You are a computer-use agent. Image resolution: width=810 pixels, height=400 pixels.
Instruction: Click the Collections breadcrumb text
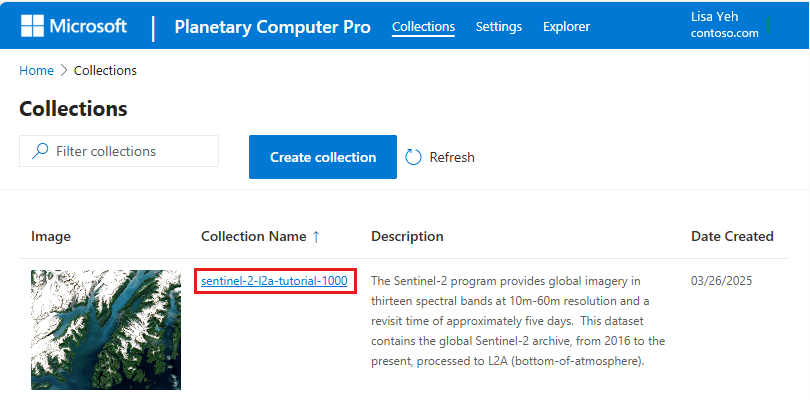pos(105,70)
